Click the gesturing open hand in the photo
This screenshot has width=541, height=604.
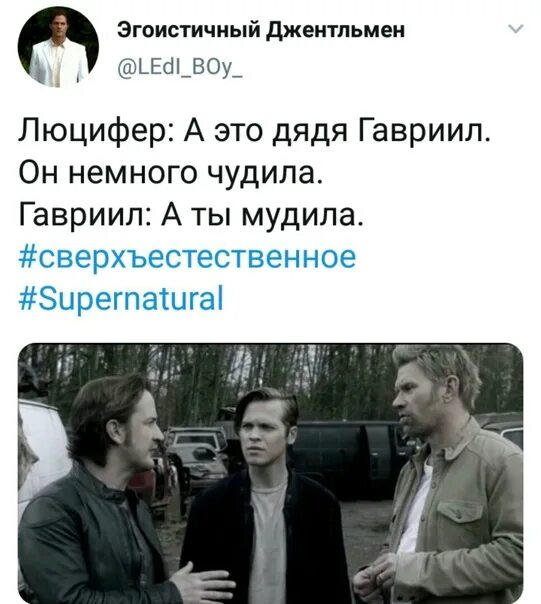coord(202,584)
